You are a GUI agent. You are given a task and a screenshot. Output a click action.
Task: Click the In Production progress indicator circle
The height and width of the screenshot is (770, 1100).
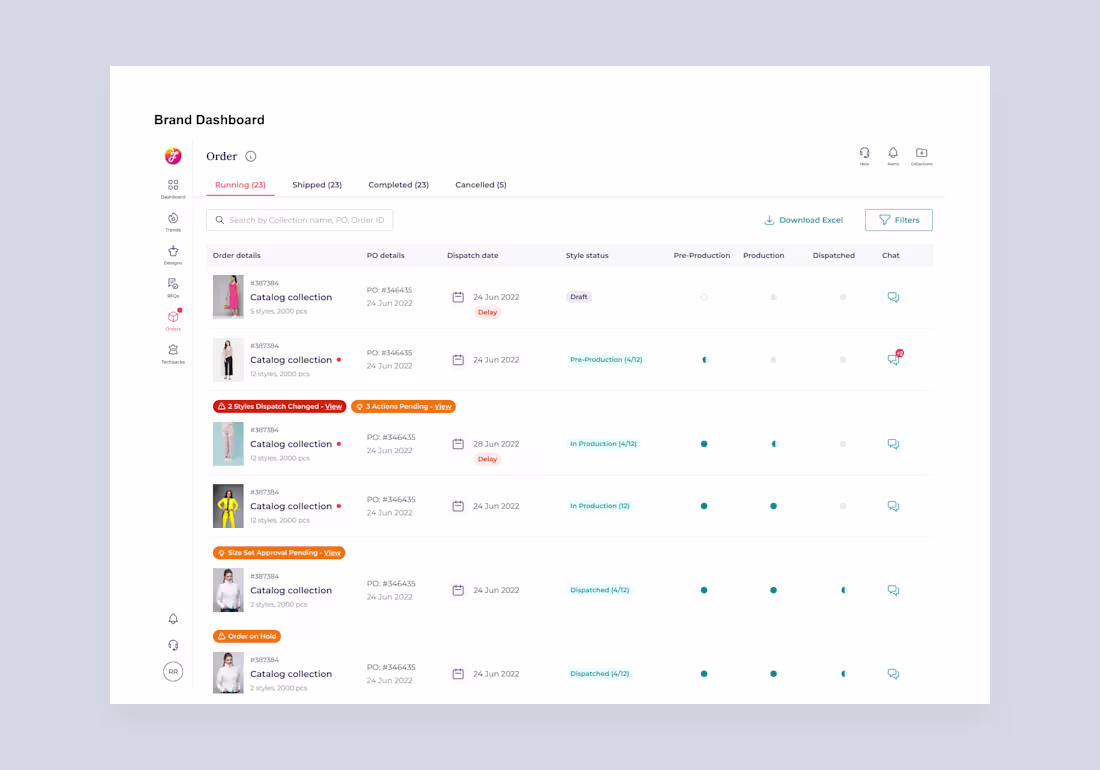click(774, 443)
